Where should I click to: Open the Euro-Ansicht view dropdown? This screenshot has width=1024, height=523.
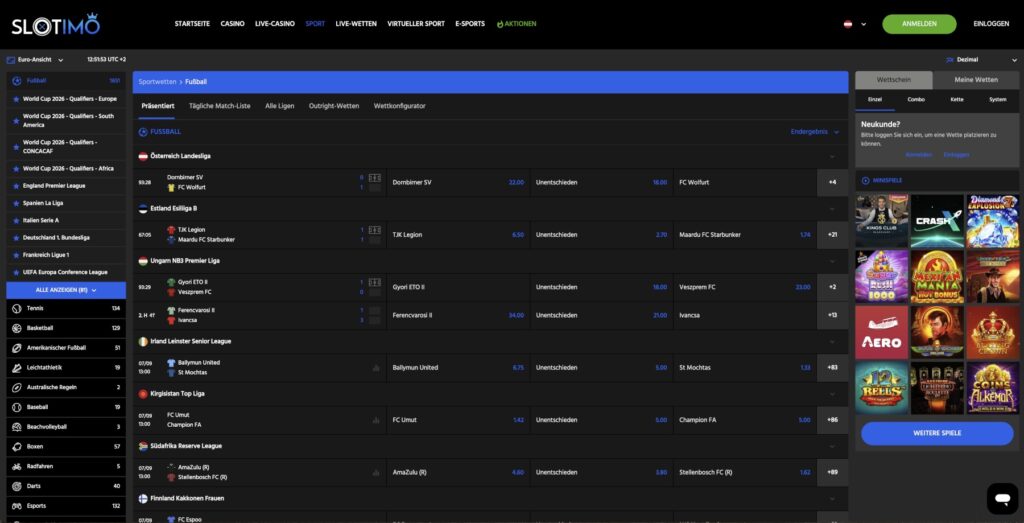(x=35, y=59)
